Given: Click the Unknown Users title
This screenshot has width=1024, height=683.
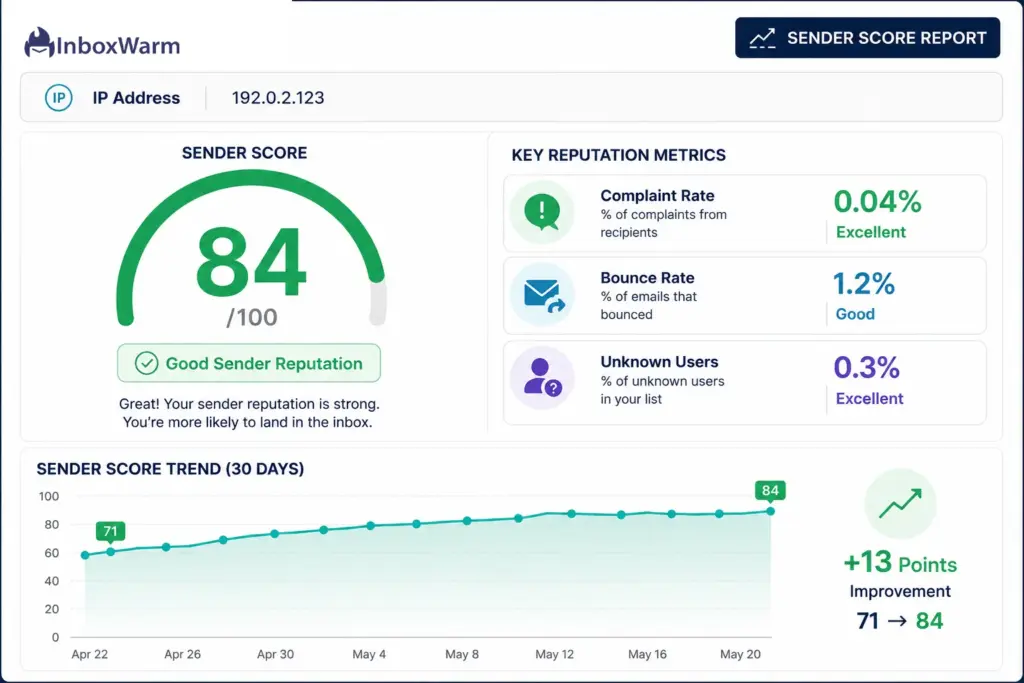Looking at the screenshot, I should pyautogui.click(x=659, y=362).
